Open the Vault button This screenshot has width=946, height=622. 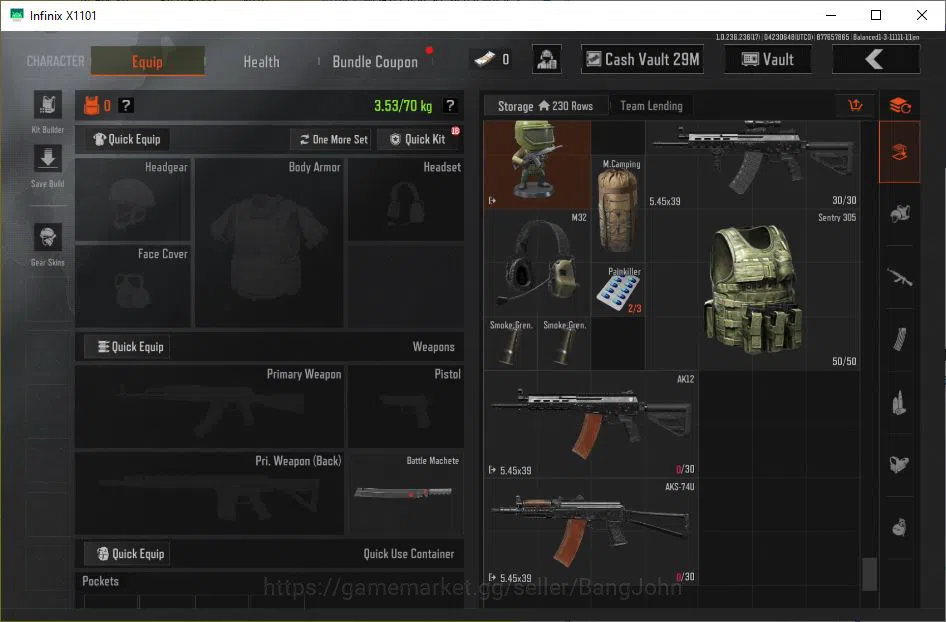point(767,59)
